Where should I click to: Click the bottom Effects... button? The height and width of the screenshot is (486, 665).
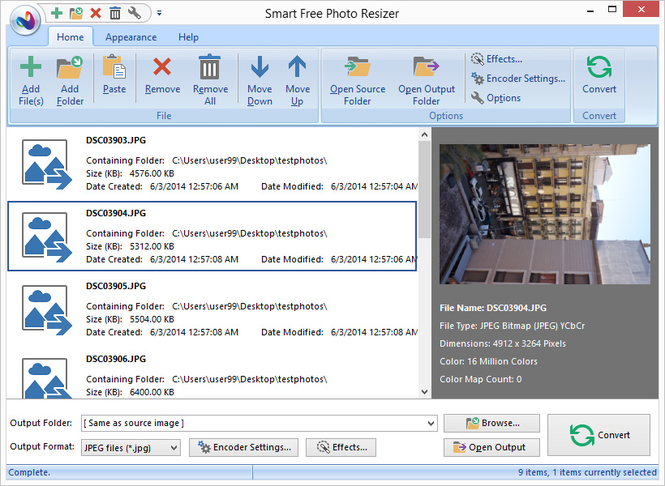pyautogui.click(x=341, y=447)
